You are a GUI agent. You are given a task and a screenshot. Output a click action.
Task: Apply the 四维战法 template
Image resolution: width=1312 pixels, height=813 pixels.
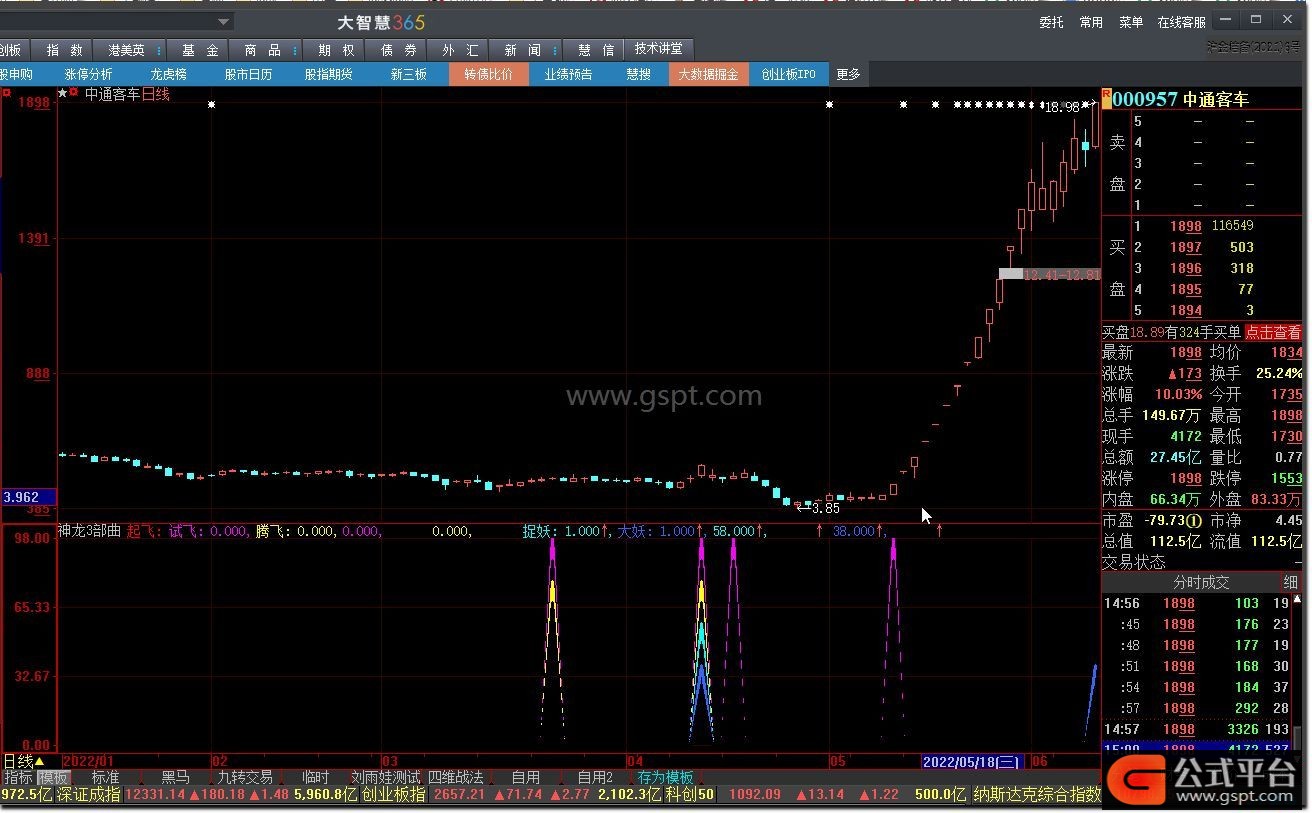pos(456,777)
